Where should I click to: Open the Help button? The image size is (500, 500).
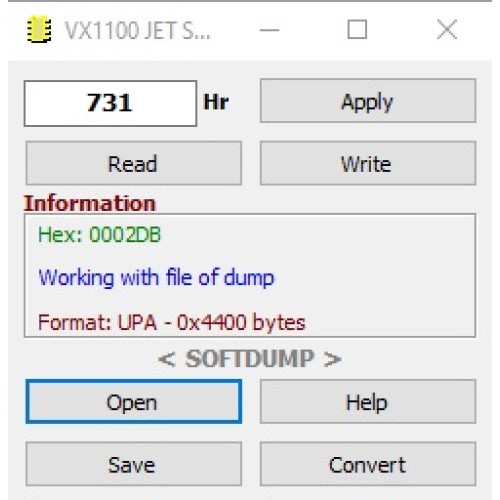368,402
